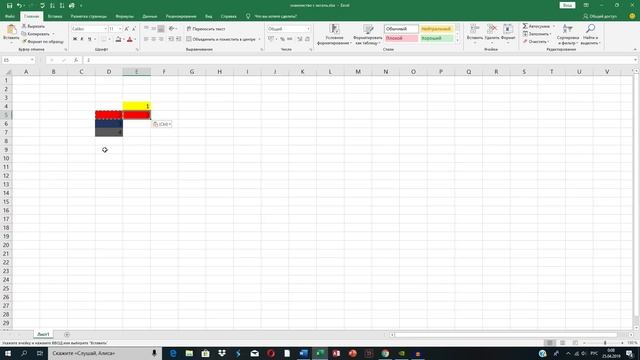Screen dimensions: 640x360
Task: Toggle italic formatting
Action: (x=82, y=39)
